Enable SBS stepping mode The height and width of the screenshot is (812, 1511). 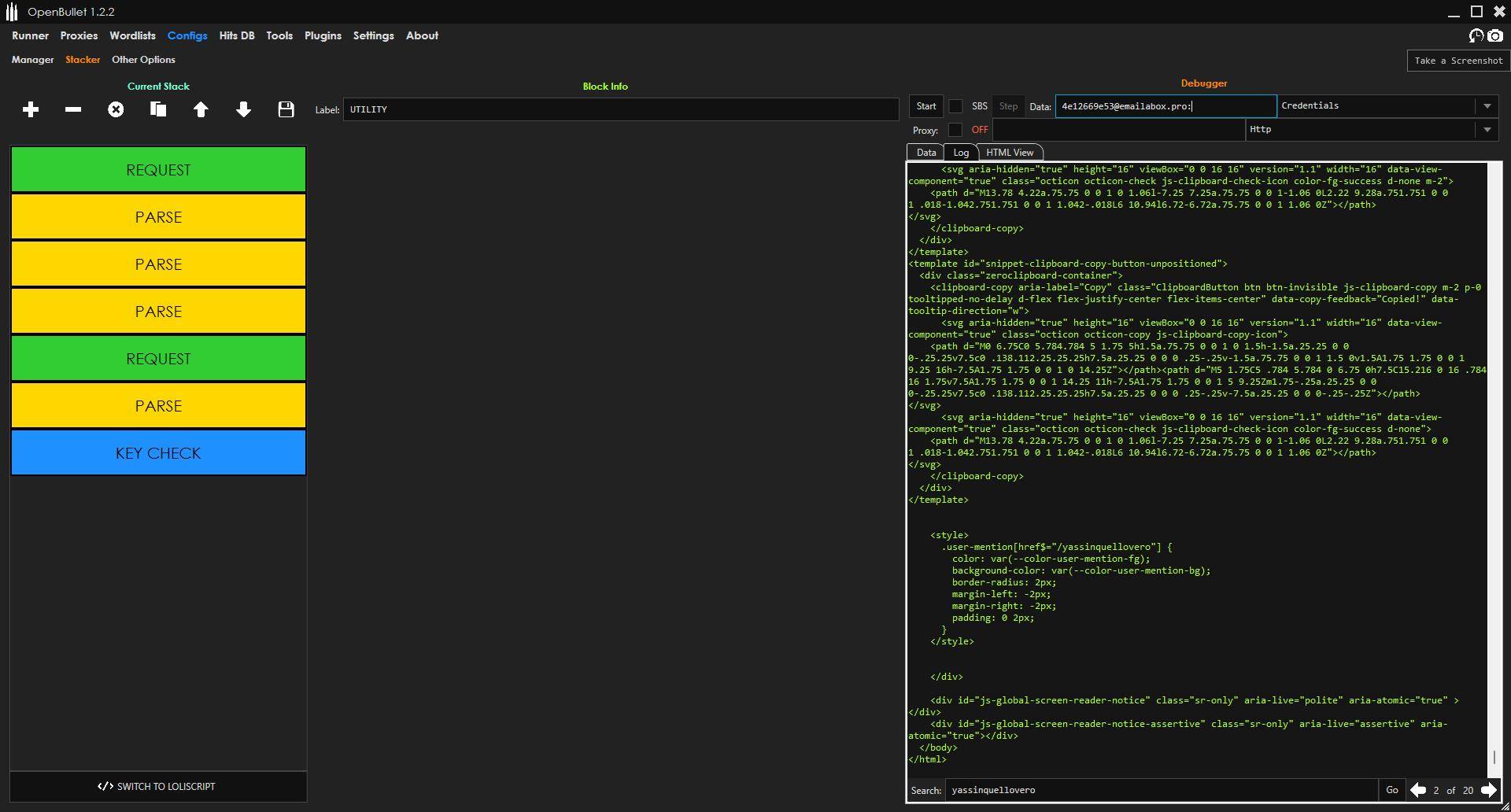[955, 105]
